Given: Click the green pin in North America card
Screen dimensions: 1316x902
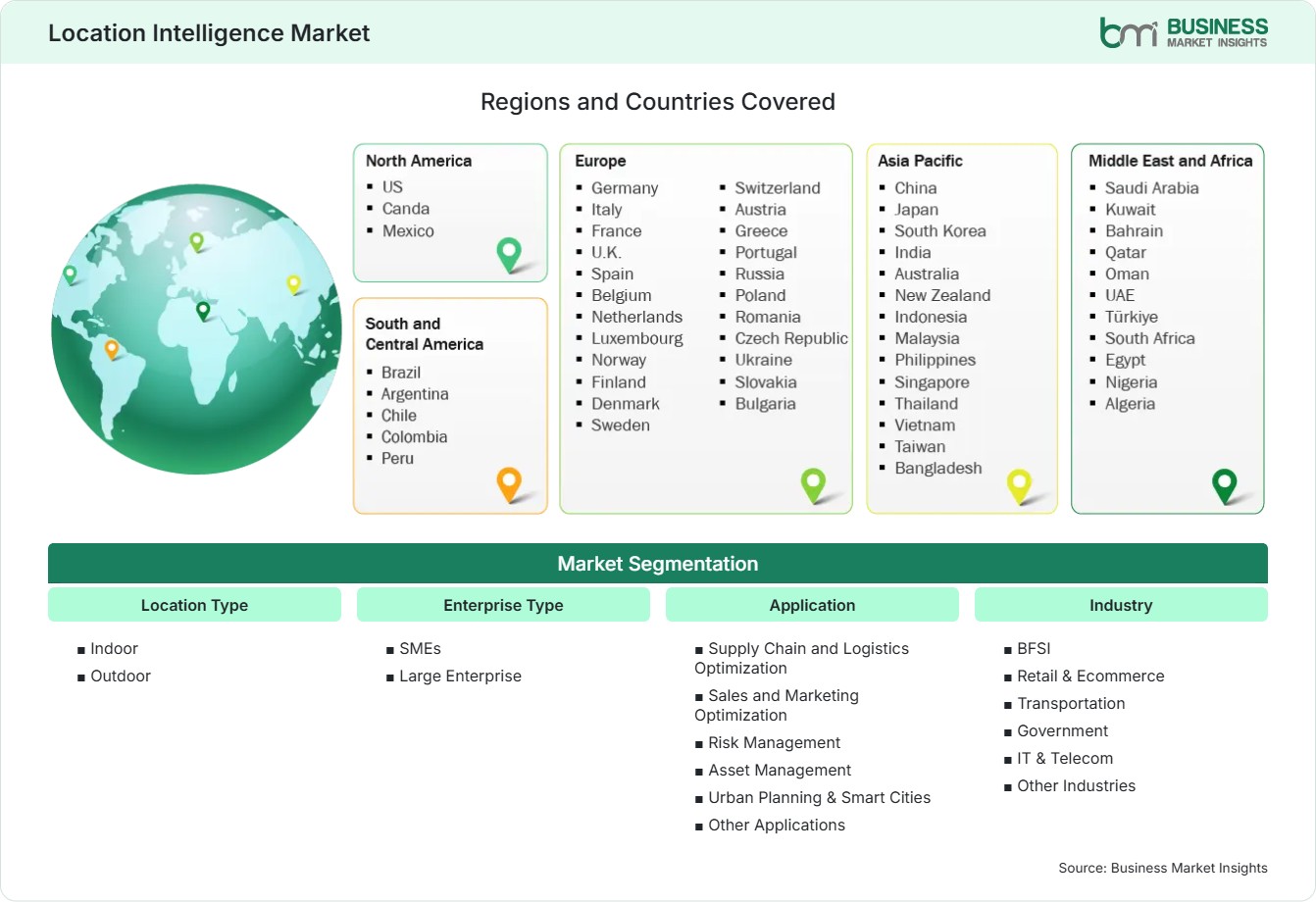Looking at the screenshot, I should click(x=509, y=255).
